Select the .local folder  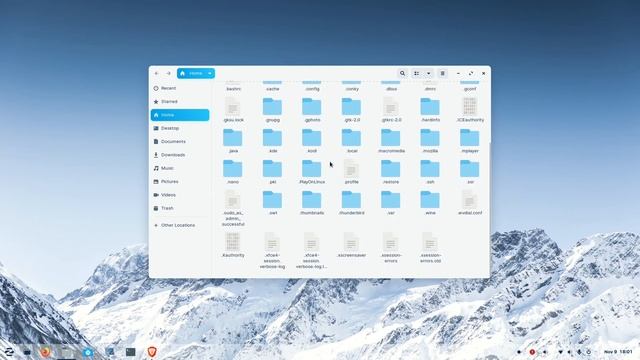click(x=351, y=138)
